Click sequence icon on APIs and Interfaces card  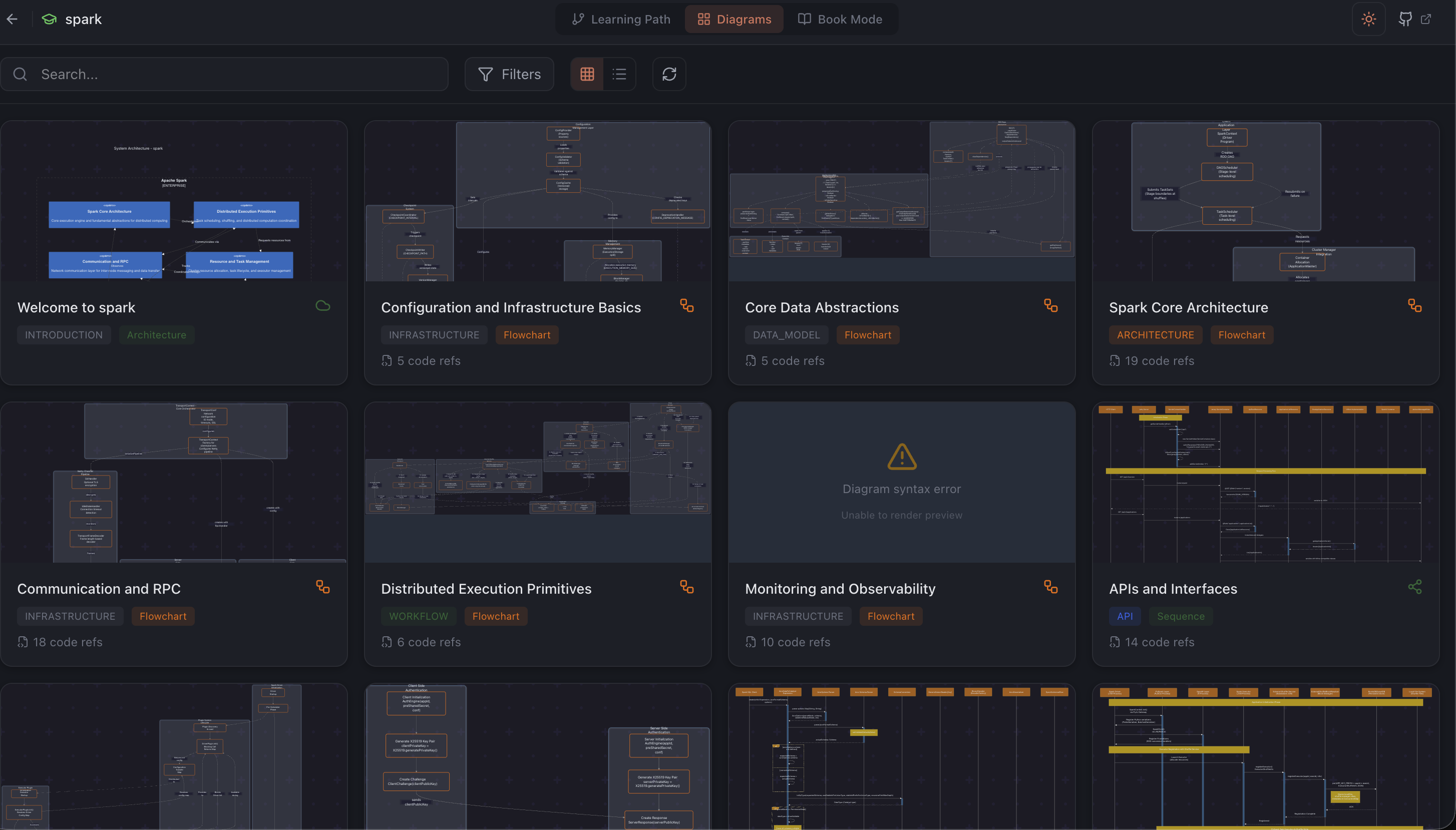[x=1414, y=587]
